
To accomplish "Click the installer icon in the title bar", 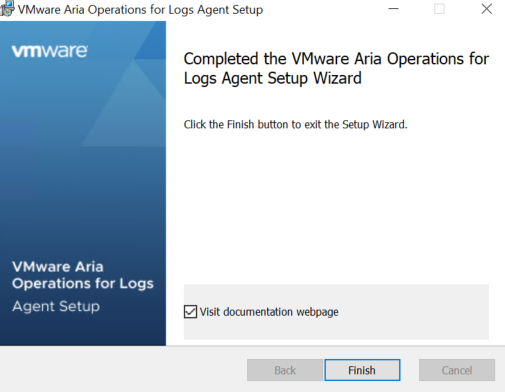I will point(7,9).
